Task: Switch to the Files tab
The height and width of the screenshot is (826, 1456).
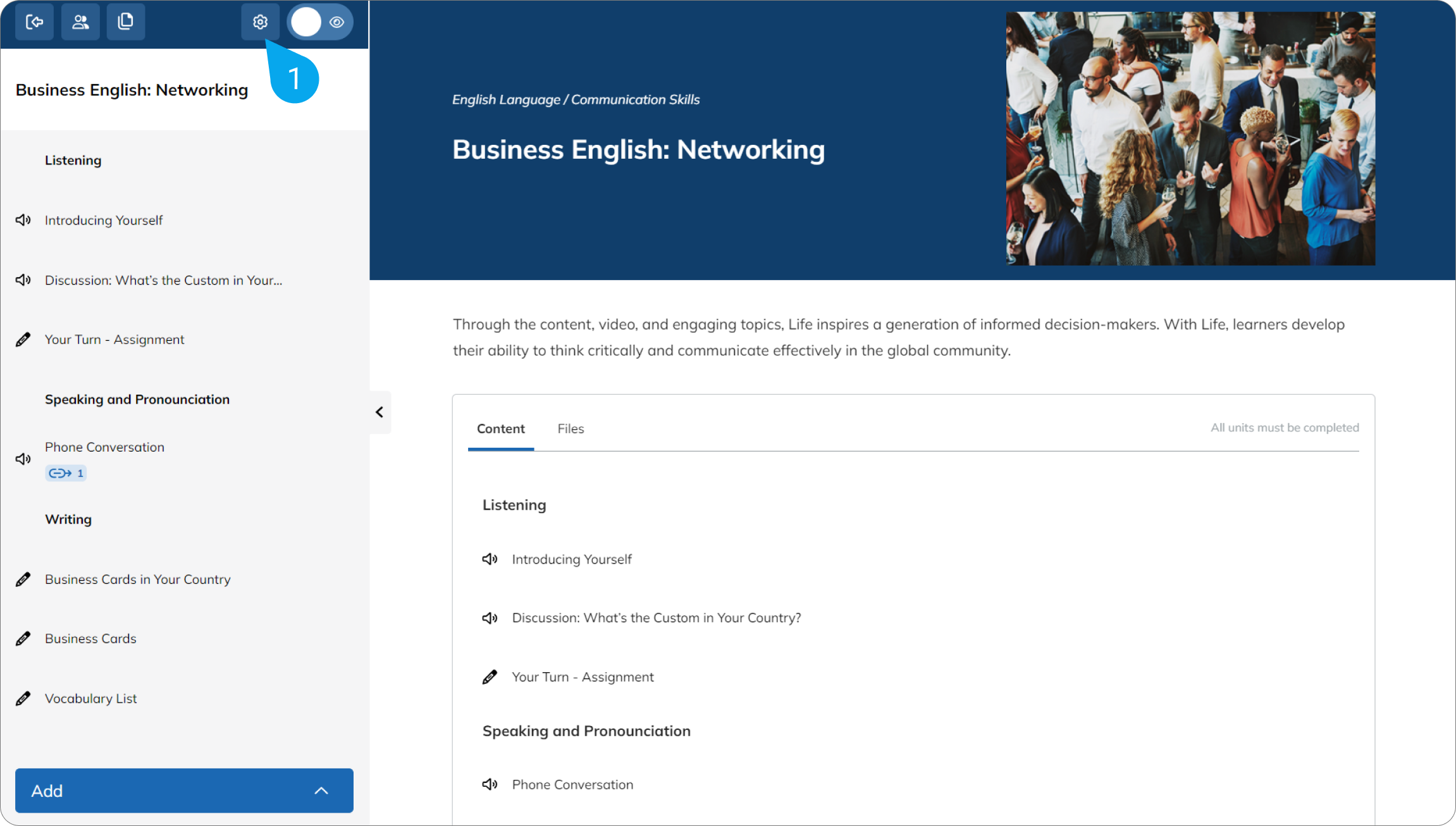Action: 571,429
